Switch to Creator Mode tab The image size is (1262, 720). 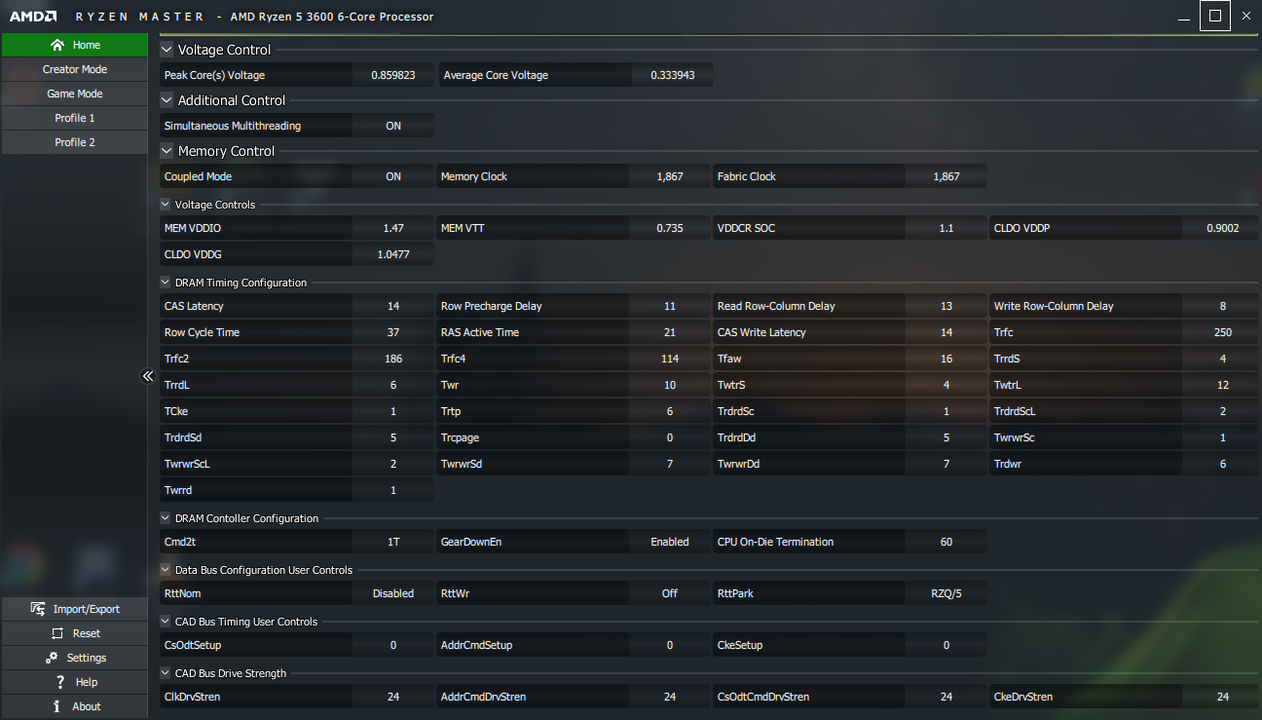coord(75,69)
